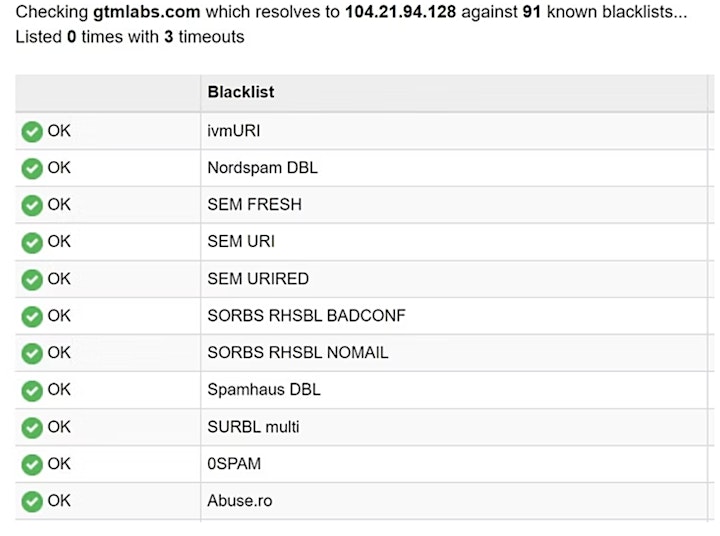Viewport: 720px width, 536px height.
Task: Click the green icon for SORBS RHSBL NOMAIL
Action: point(32,354)
